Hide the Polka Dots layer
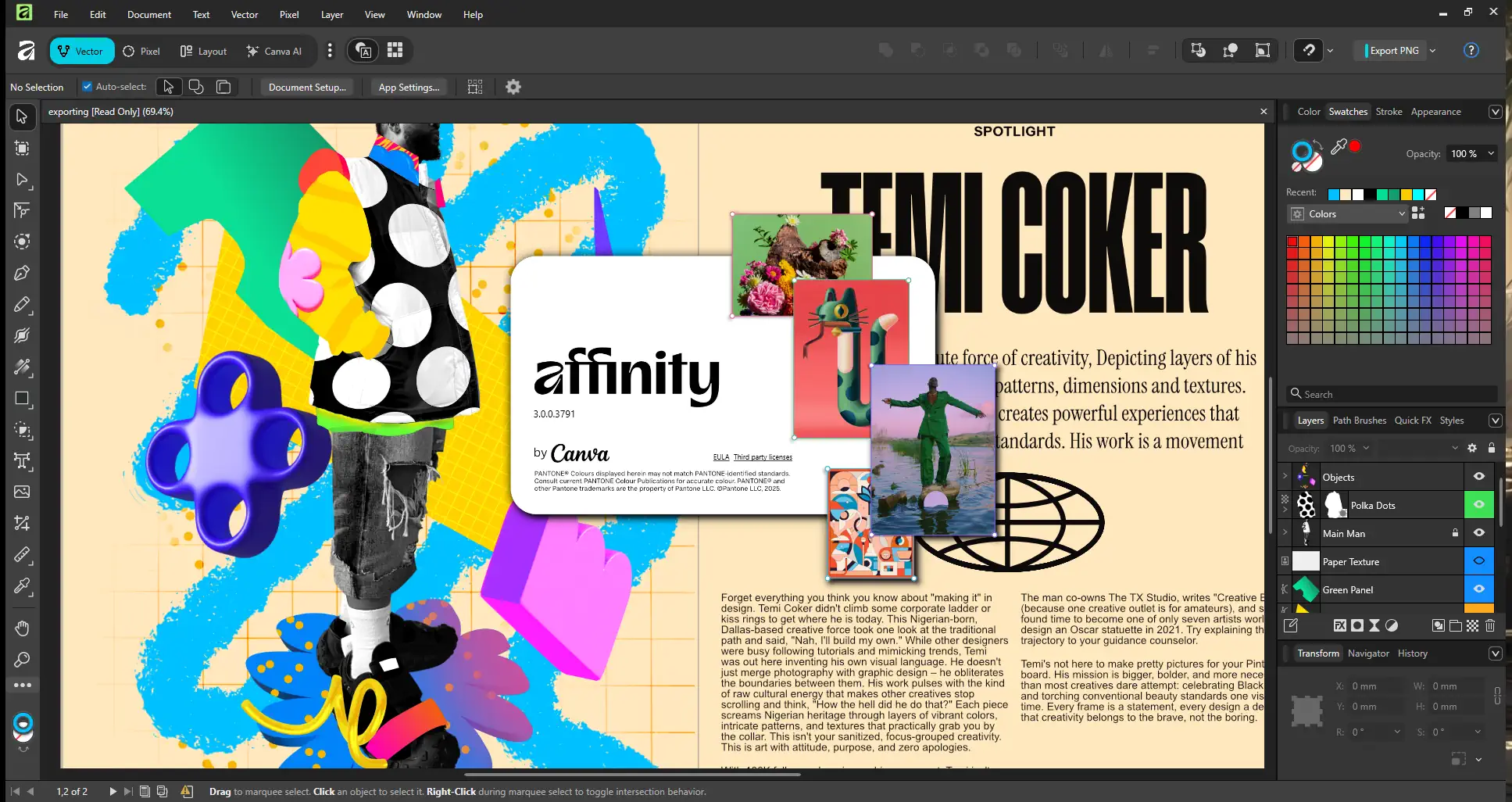Screen dimensions: 1512x802 pos(1478,504)
